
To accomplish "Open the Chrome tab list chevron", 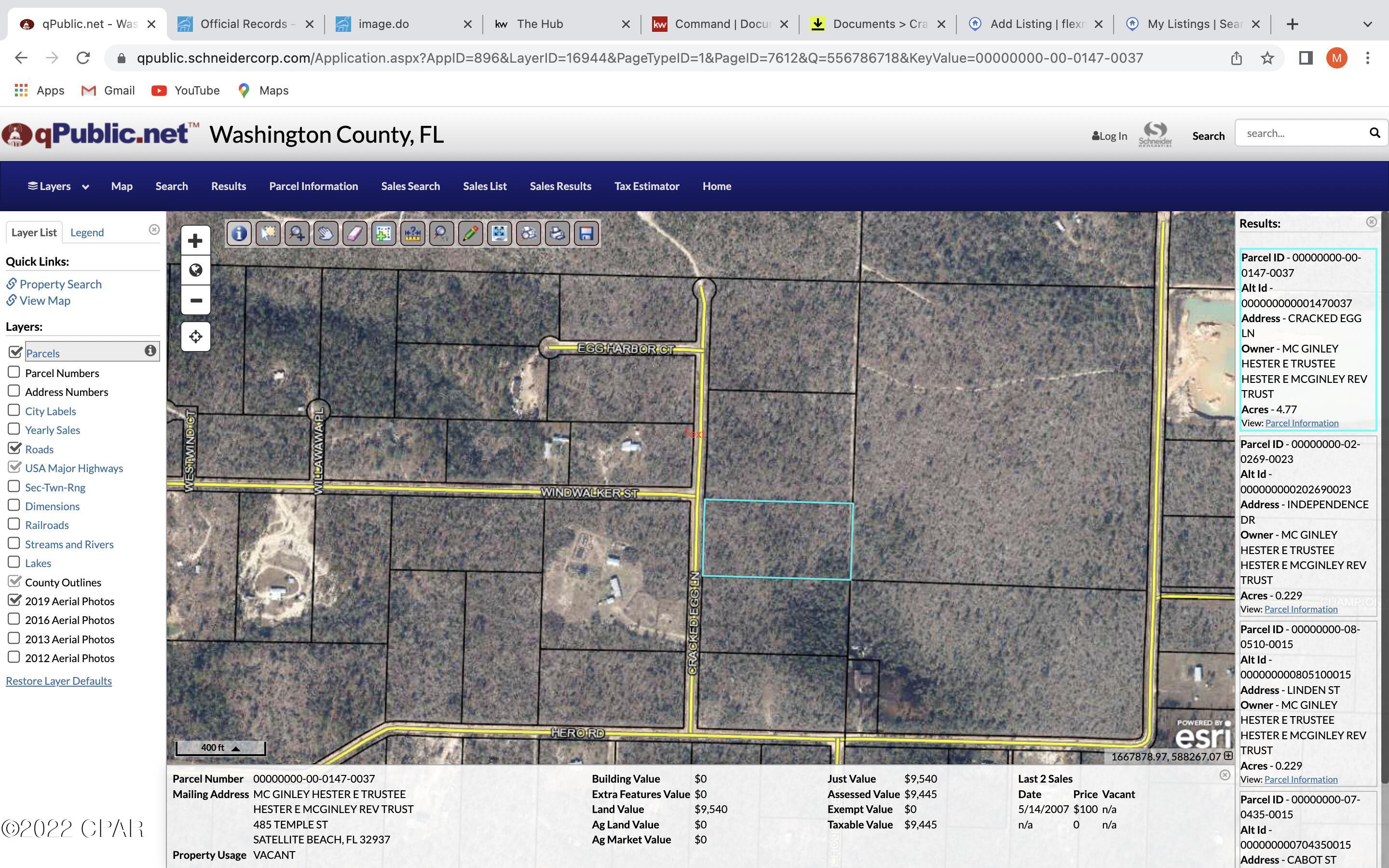I will [1367, 24].
